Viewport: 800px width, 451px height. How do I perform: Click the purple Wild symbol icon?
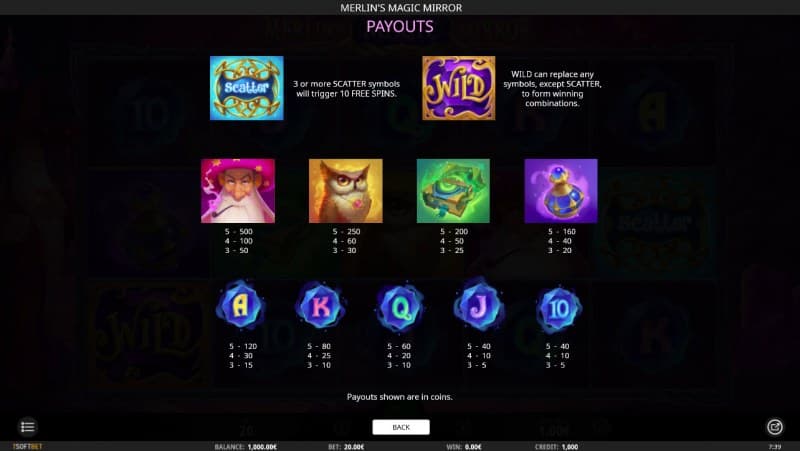(x=459, y=88)
